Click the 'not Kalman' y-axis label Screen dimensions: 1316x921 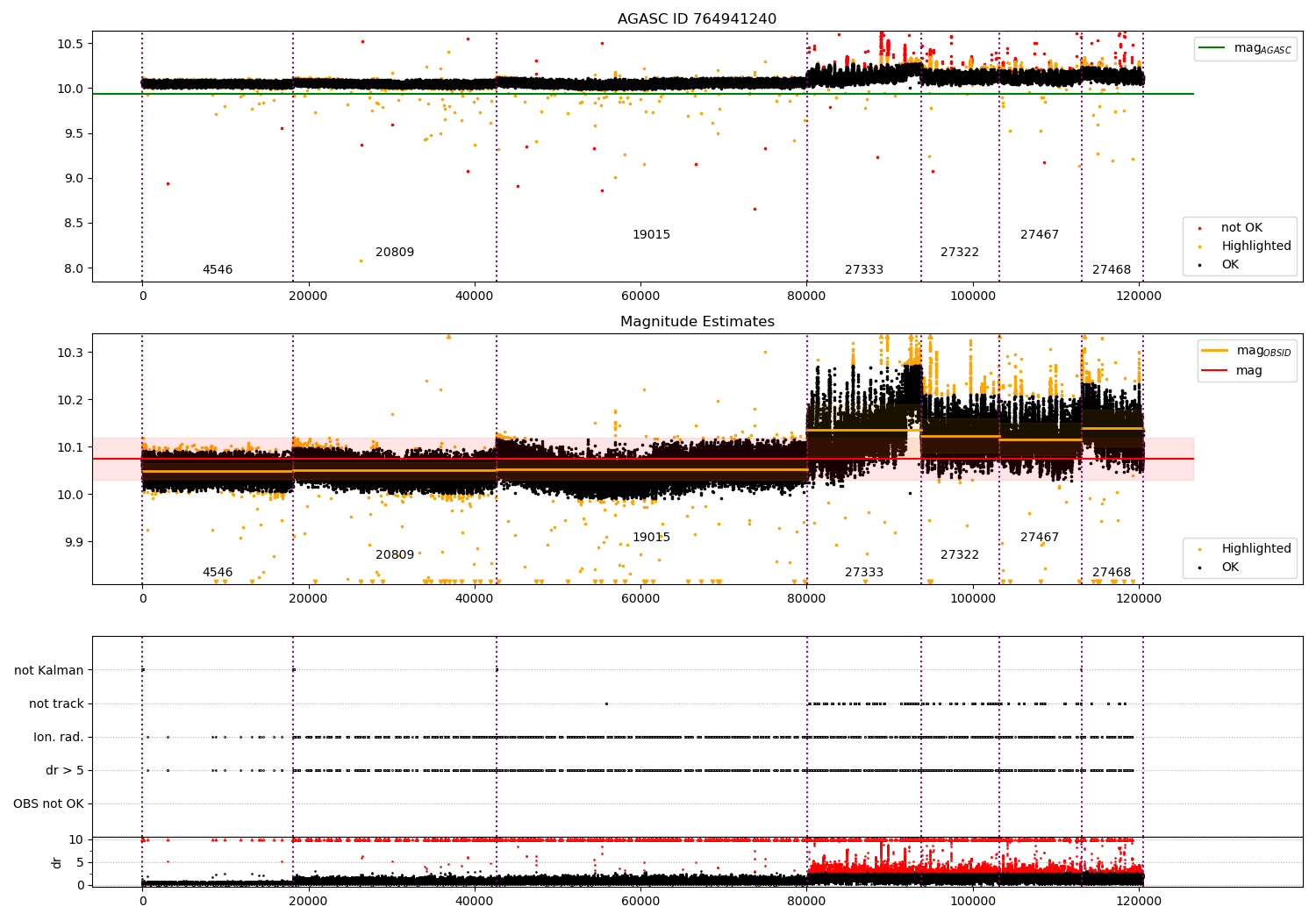click(x=49, y=670)
